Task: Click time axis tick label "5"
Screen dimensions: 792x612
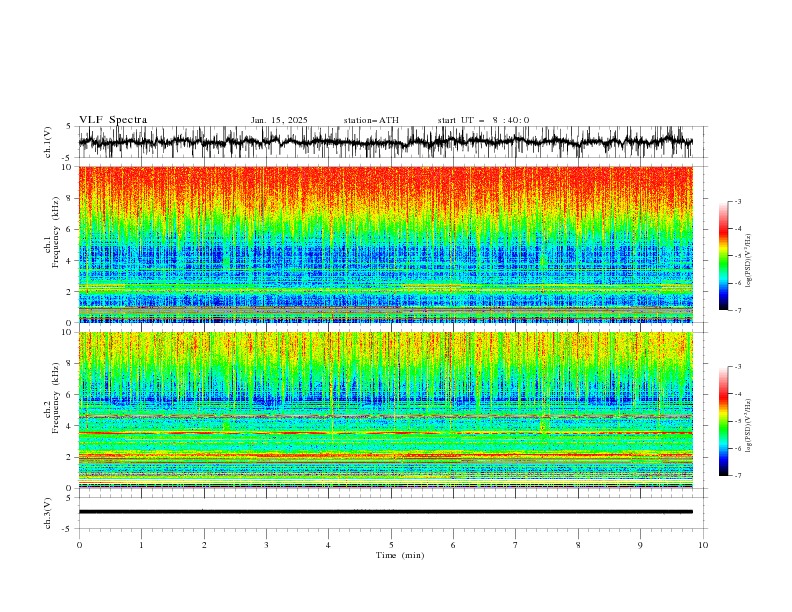Action: coord(391,545)
